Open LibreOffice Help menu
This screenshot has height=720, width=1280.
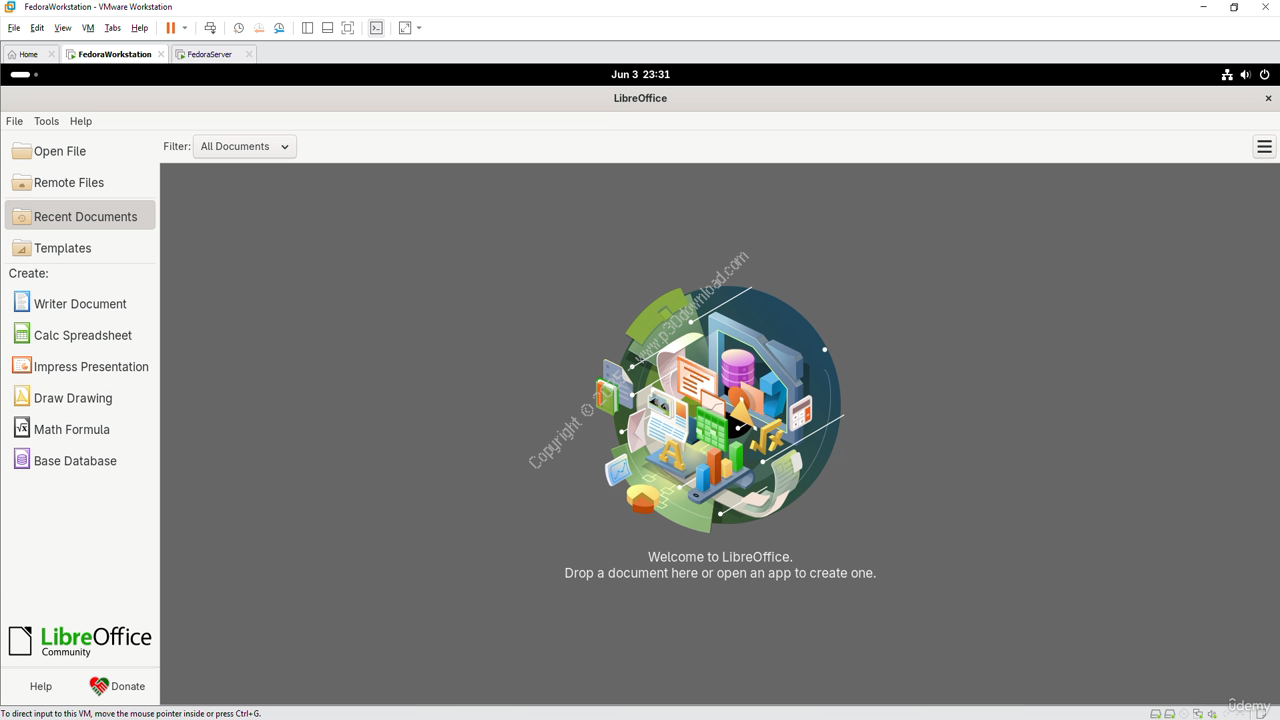pyautogui.click(x=81, y=121)
